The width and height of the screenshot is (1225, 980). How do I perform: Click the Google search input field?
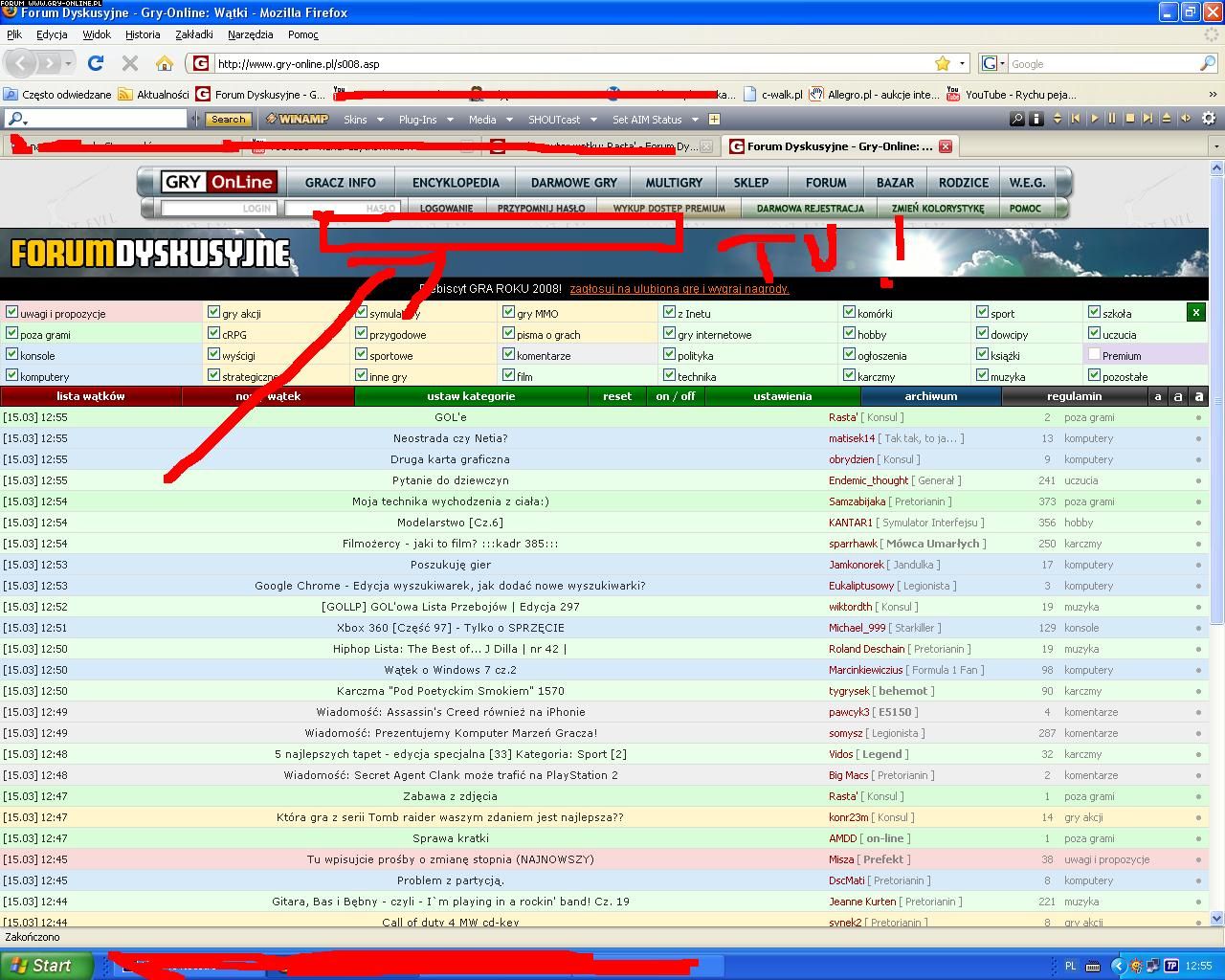(x=1101, y=64)
